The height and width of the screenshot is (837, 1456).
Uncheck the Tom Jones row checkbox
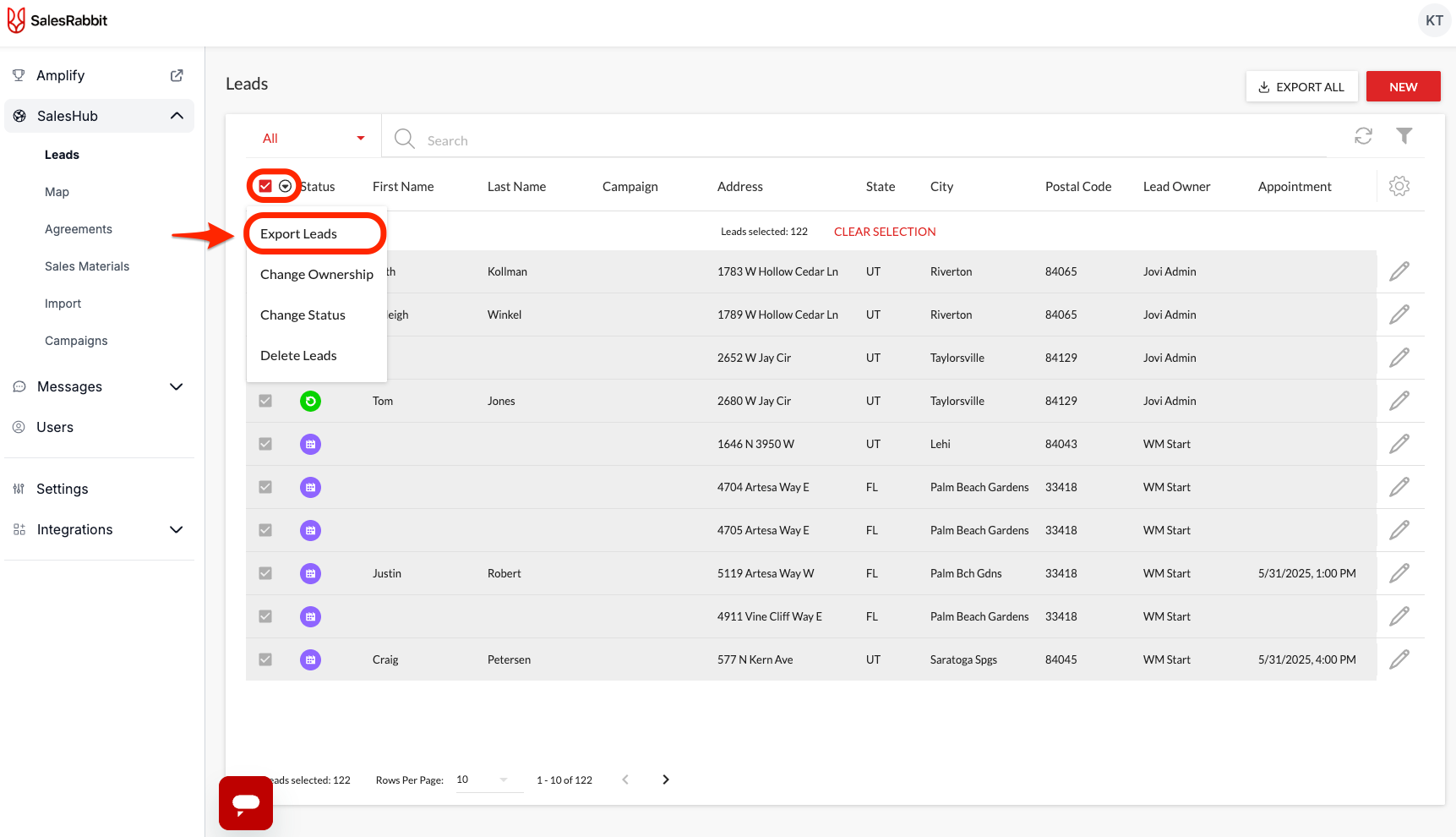tap(265, 401)
